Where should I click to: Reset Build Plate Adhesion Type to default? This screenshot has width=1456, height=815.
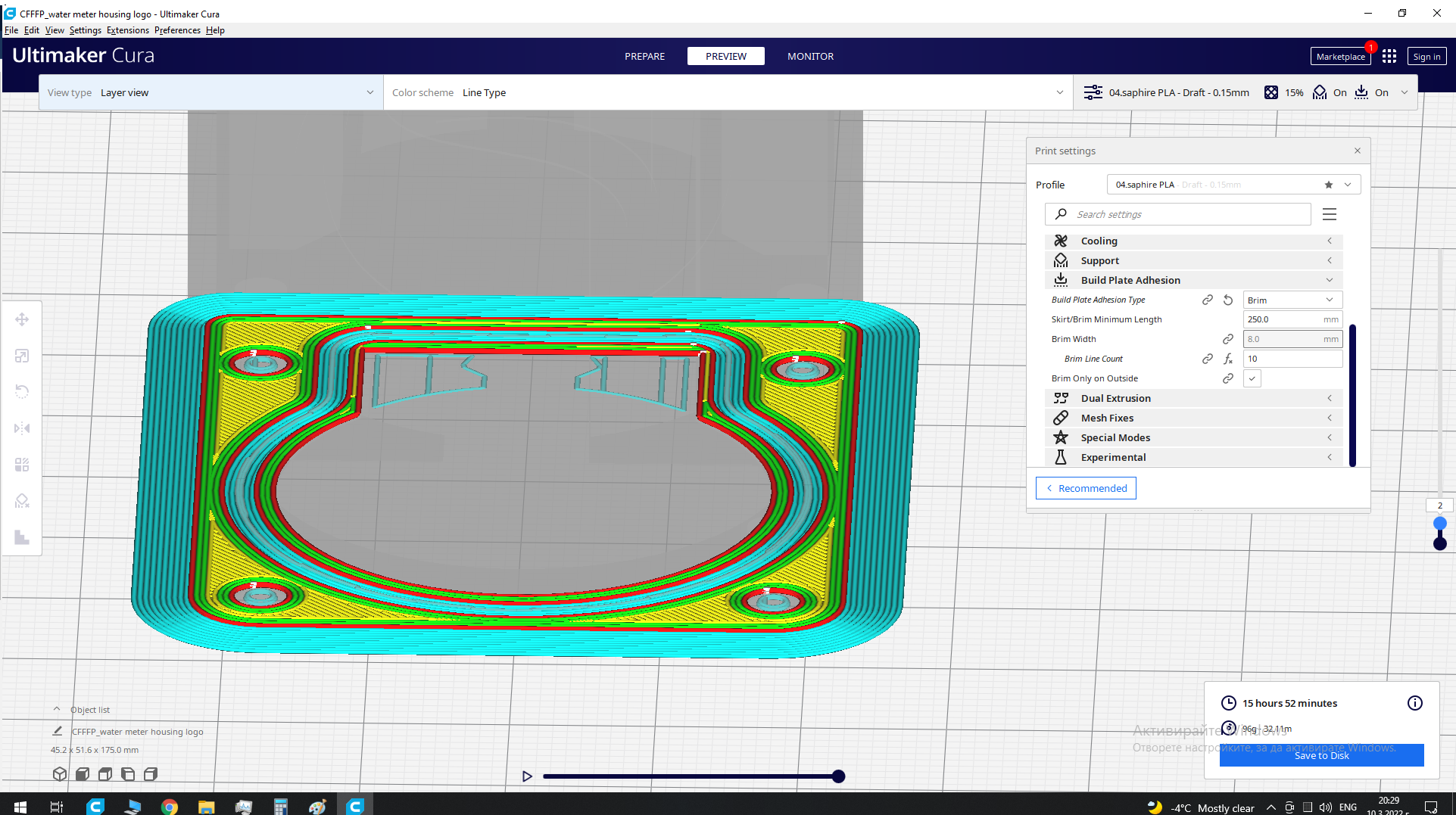click(x=1228, y=300)
